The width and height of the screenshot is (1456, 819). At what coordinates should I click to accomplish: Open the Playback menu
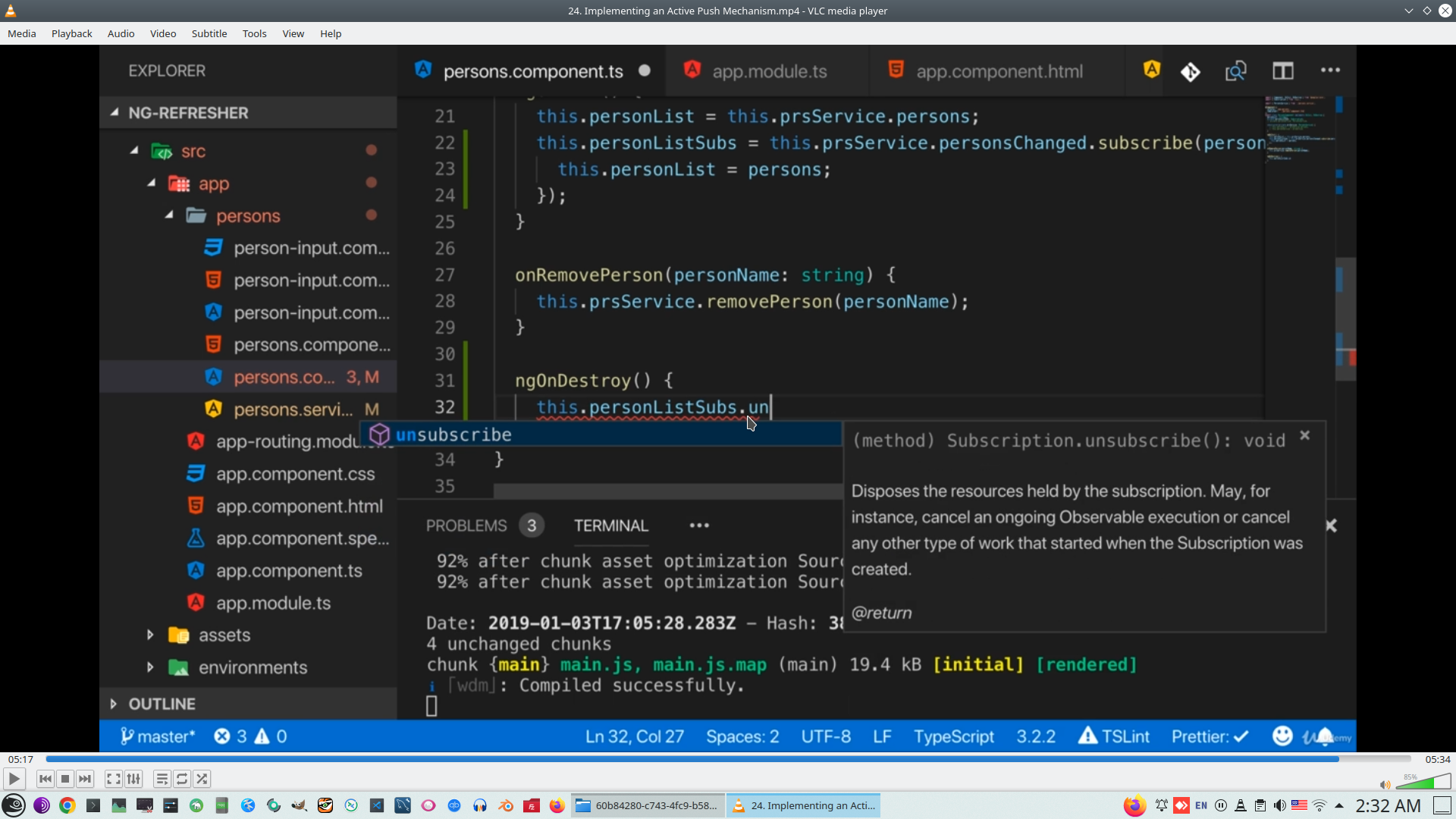[x=71, y=33]
